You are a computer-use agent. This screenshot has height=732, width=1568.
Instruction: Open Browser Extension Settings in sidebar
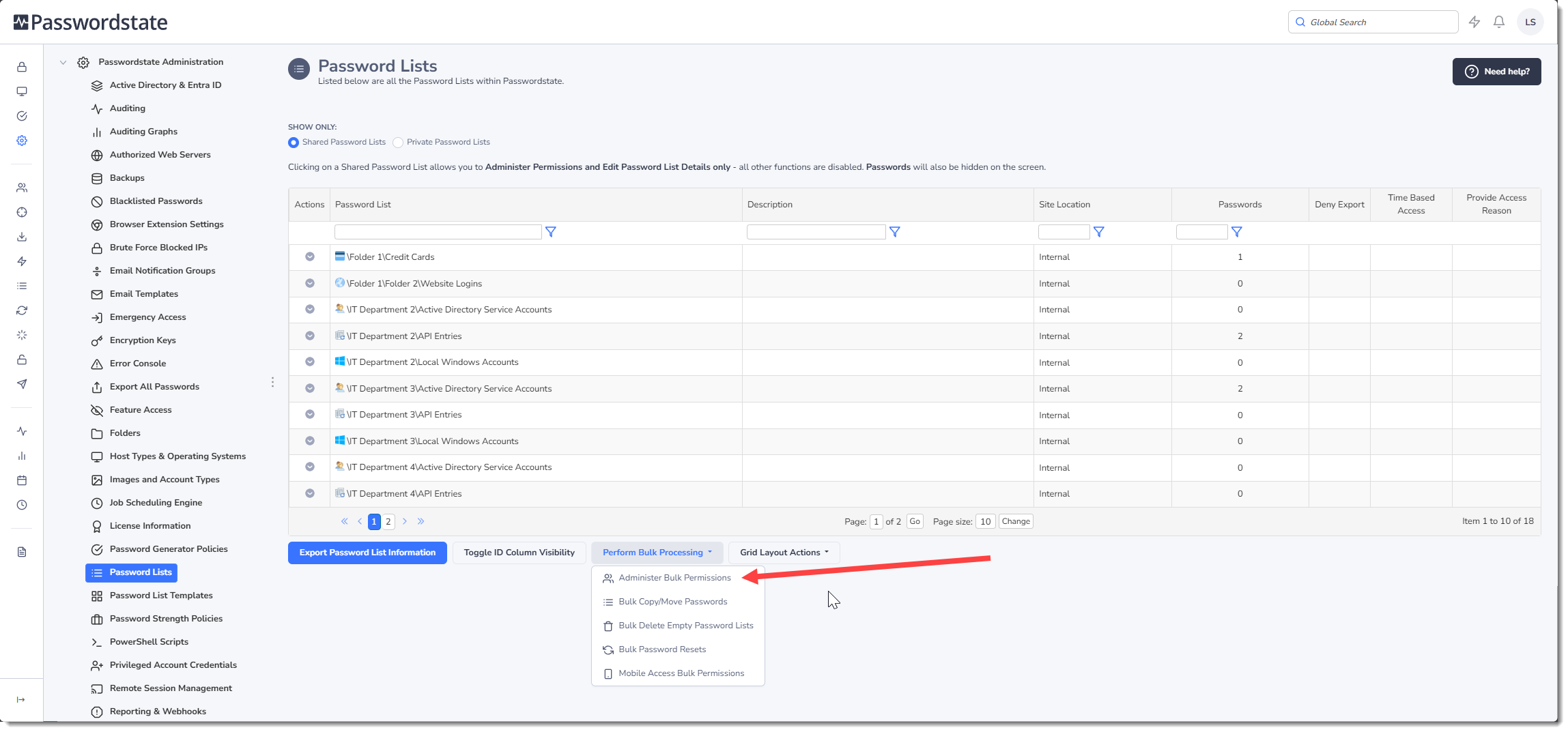[167, 224]
